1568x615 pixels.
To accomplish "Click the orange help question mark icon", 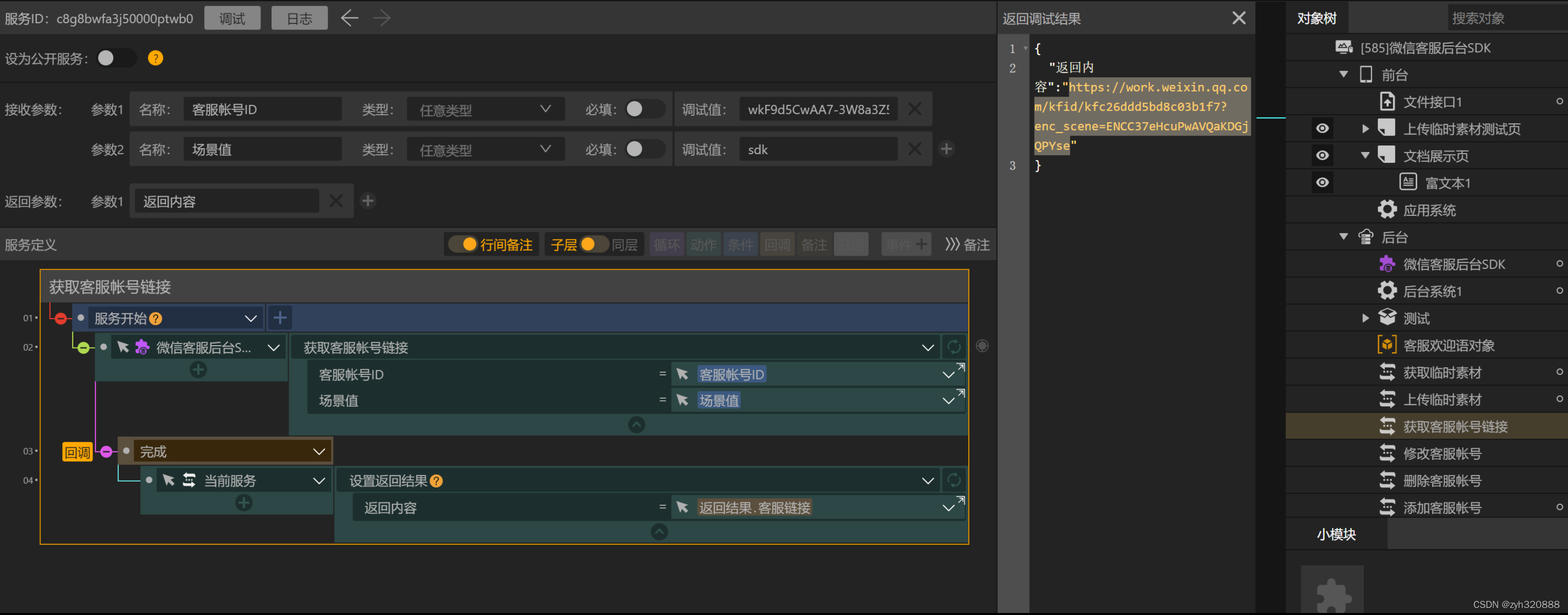I will click(155, 59).
